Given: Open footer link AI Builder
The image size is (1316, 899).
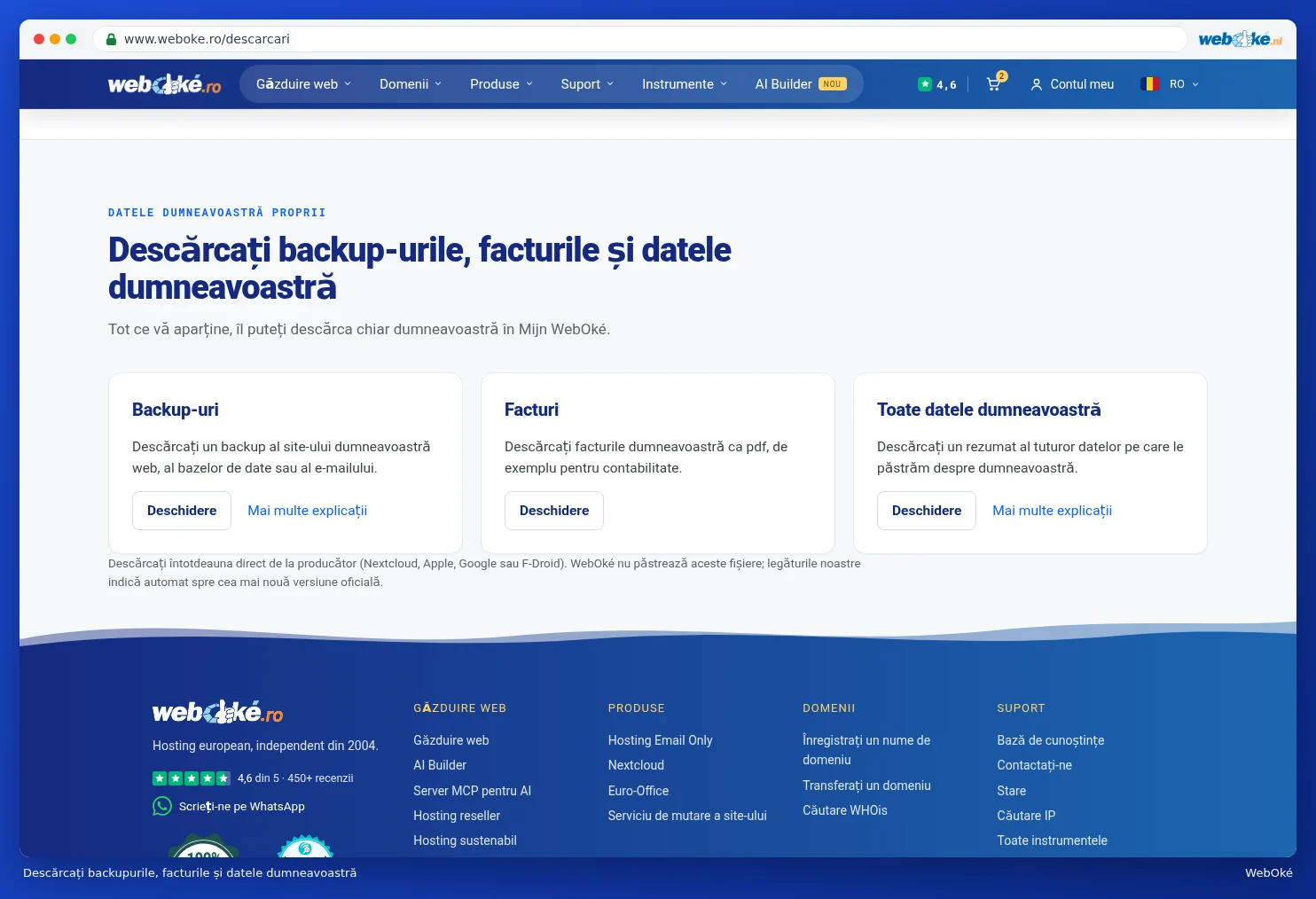Looking at the screenshot, I should [440, 765].
